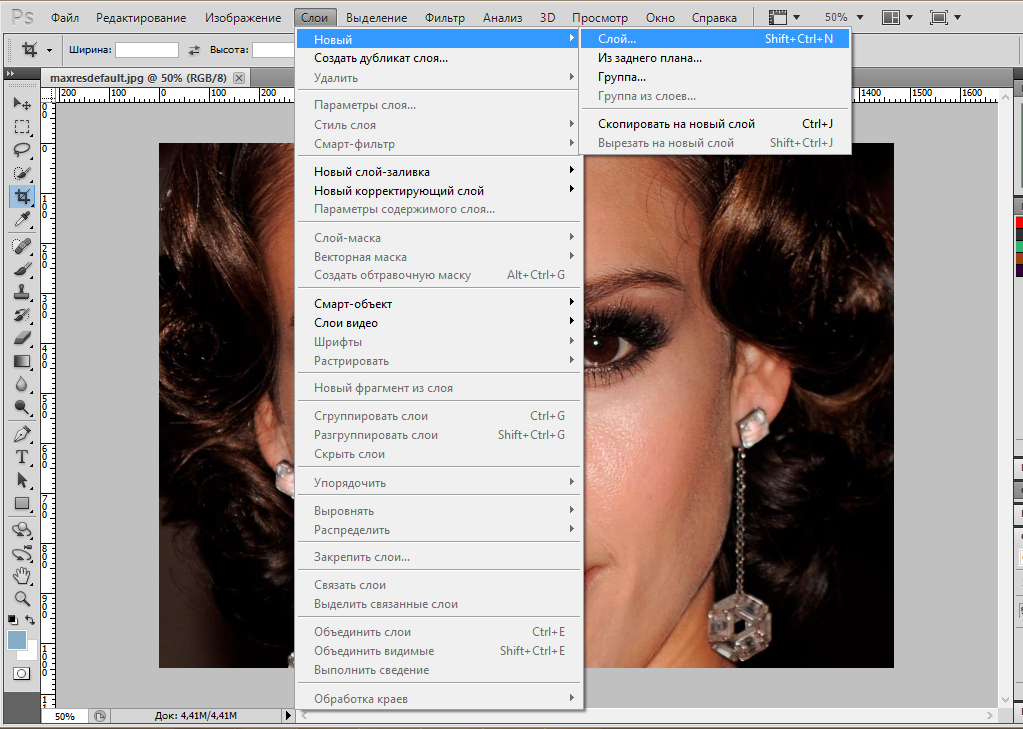Open the Фильтр menu
Screen dimensions: 1023x729
[x=445, y=18]
